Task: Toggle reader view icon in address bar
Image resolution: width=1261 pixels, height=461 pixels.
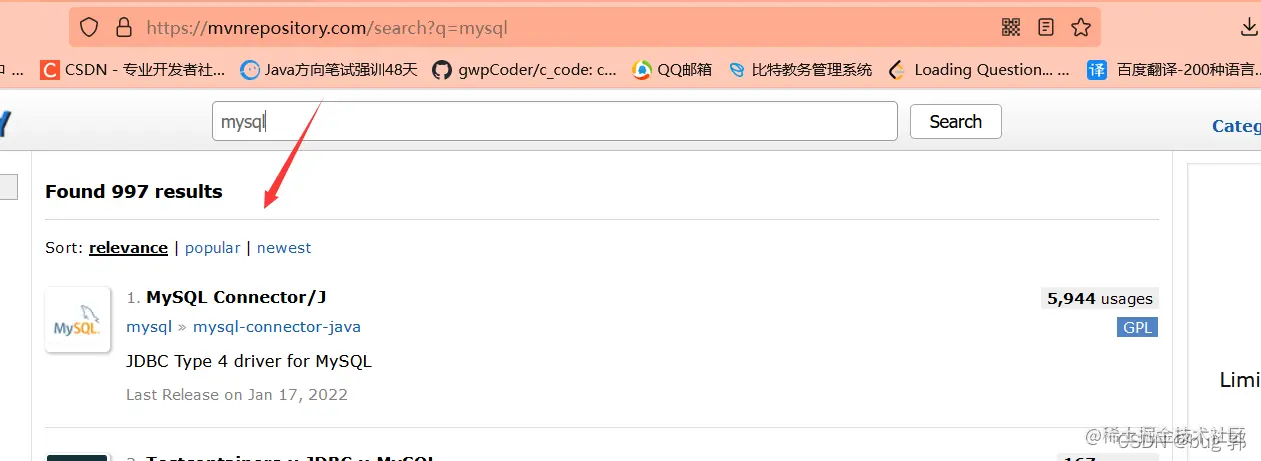Action: [1046, 27]
